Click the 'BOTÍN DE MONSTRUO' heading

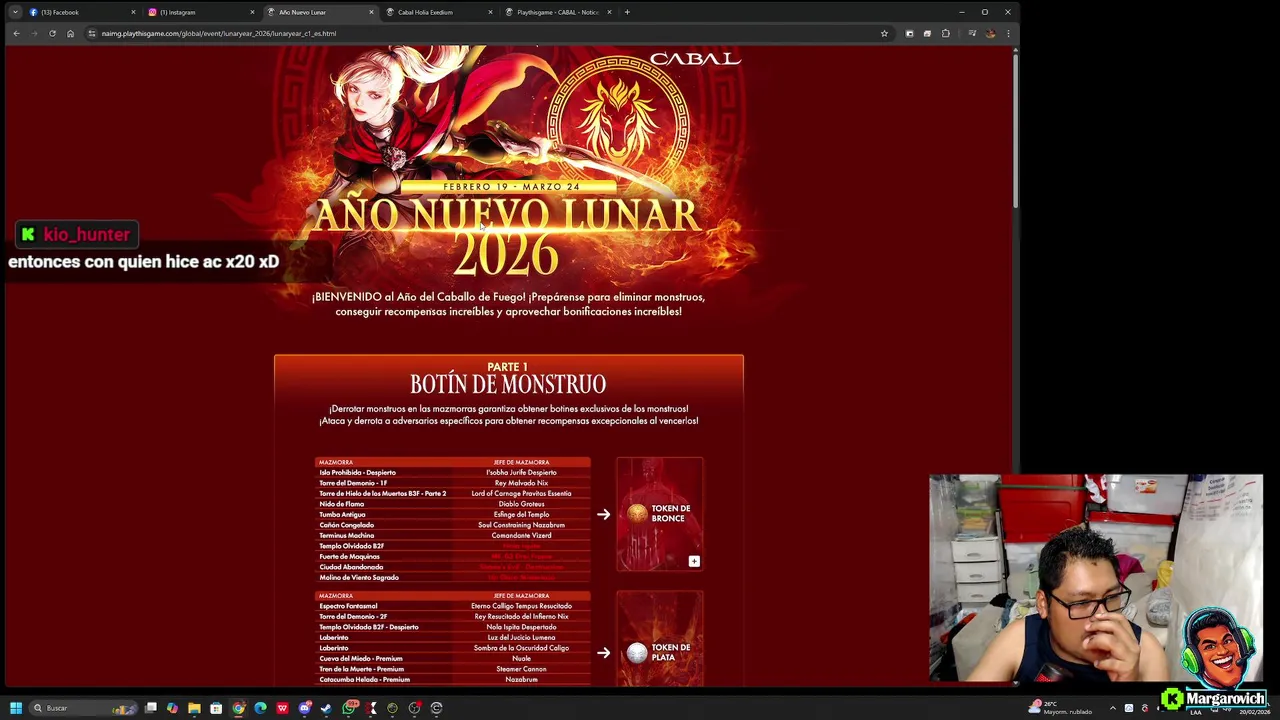coord(508,384)
